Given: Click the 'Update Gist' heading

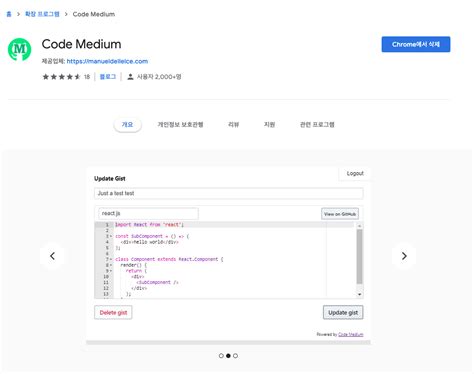Looking at the screenshot, I should (110, 179).
